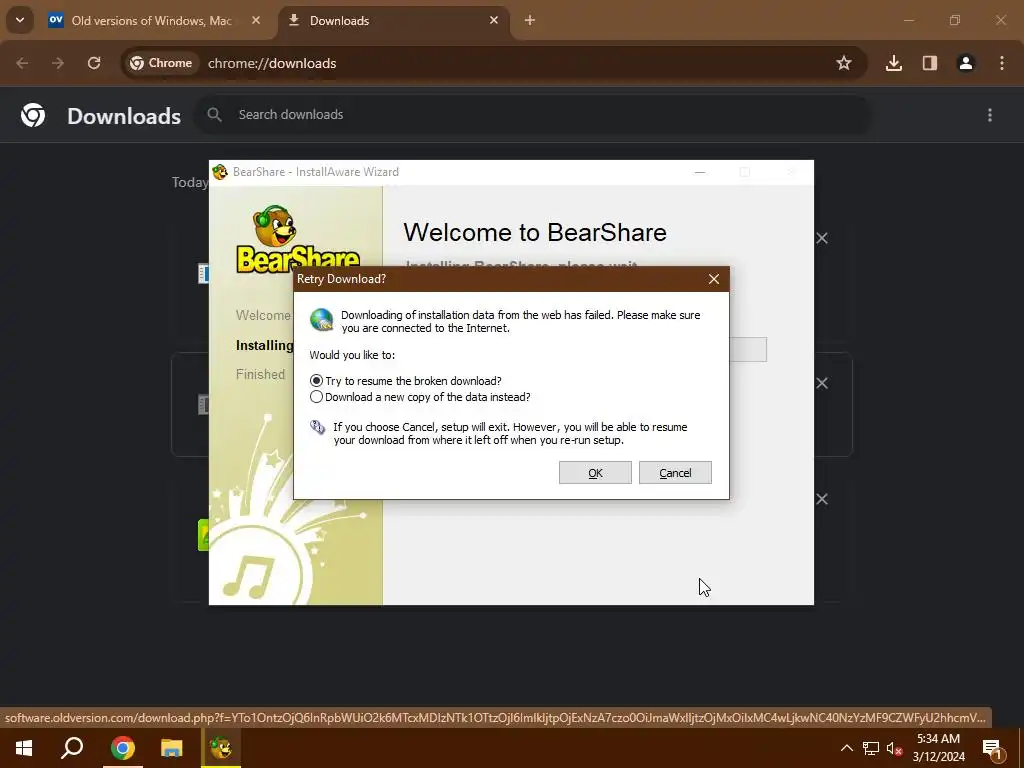Select 'Try to resume the broken download' option
Screen dimensions: 1024x768
click(406, 381)
